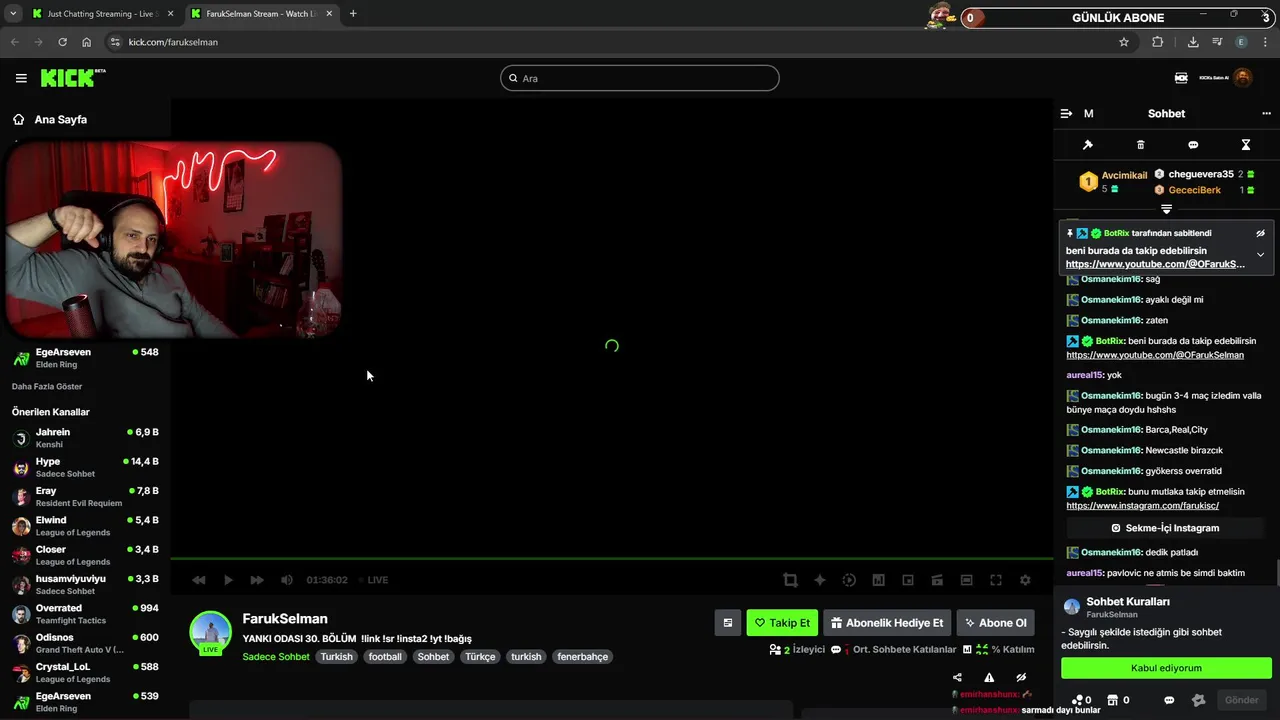The width and height of the screenshot is (1280, 720).
Task: Collapse the chat panel with the arrow icon
Action: point(1066,114)
